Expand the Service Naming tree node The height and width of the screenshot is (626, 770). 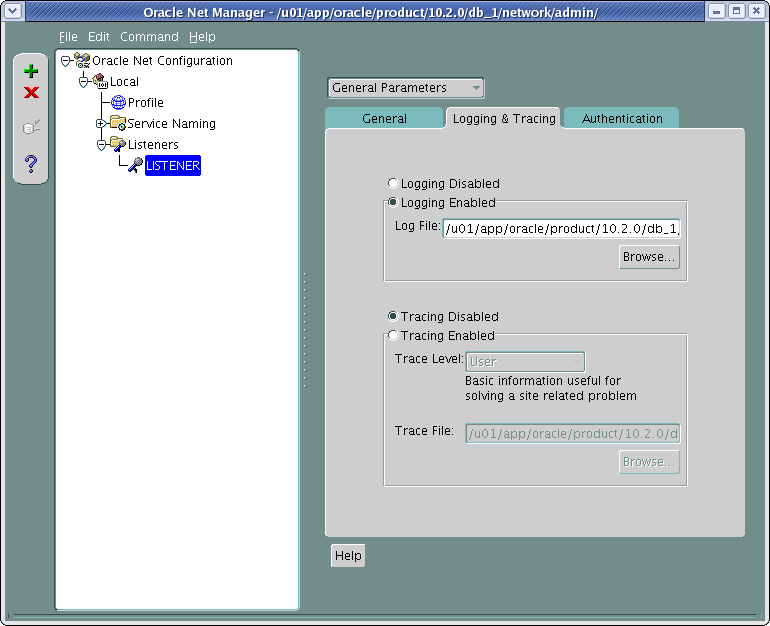[101, 124]
